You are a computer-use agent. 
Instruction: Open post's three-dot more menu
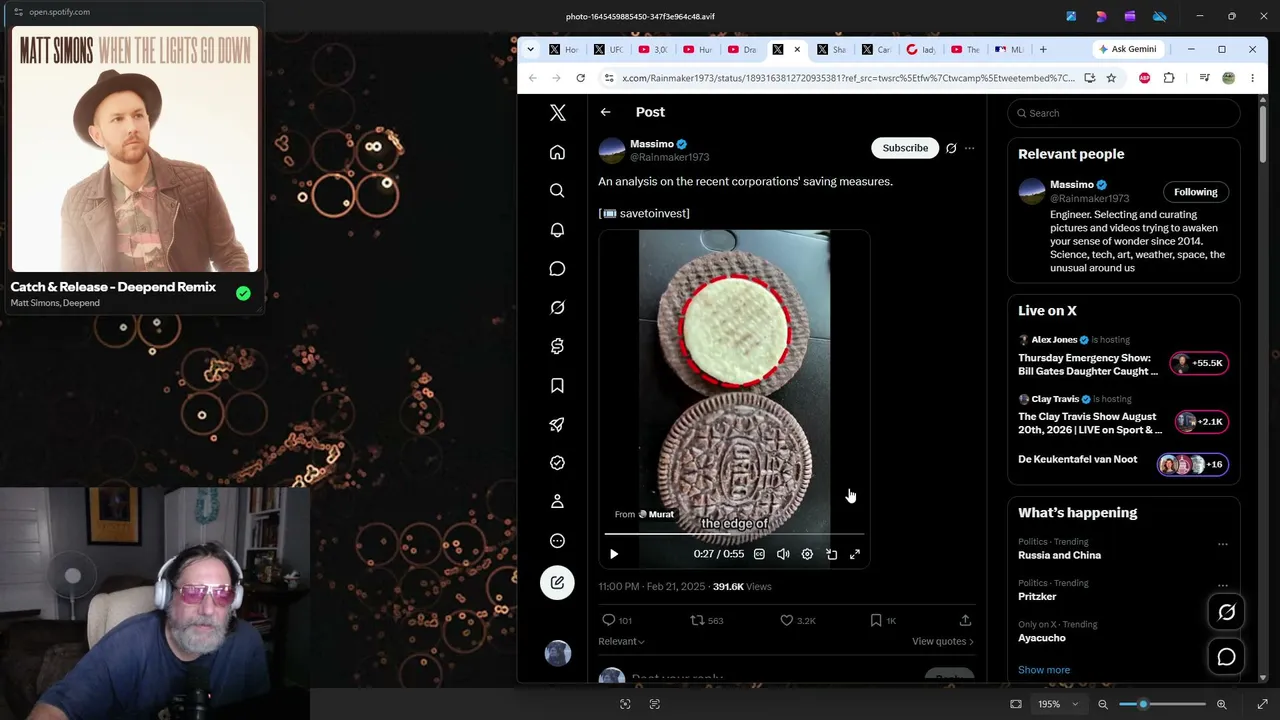pyautogui.click(x=969, y=148)
